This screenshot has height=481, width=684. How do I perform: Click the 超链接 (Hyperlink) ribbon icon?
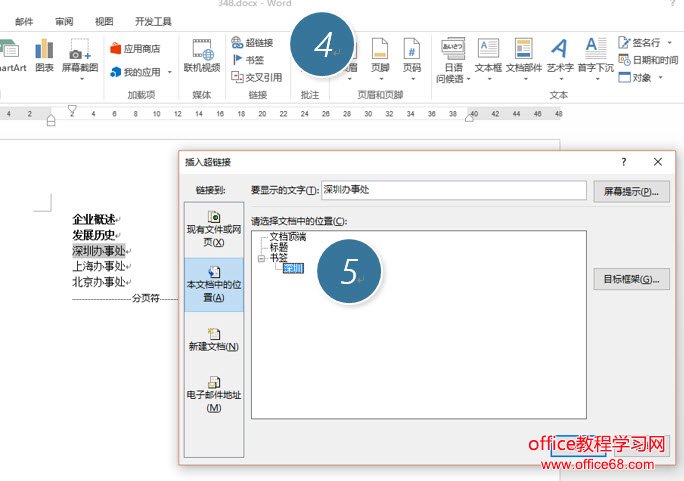252,43
